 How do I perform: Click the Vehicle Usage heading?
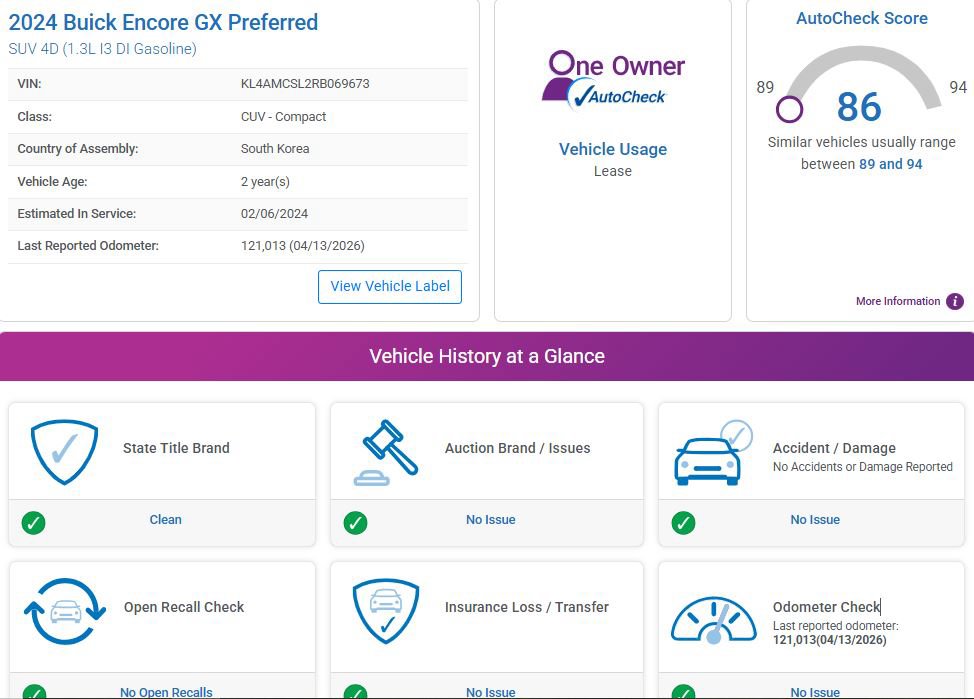[613, 149]
